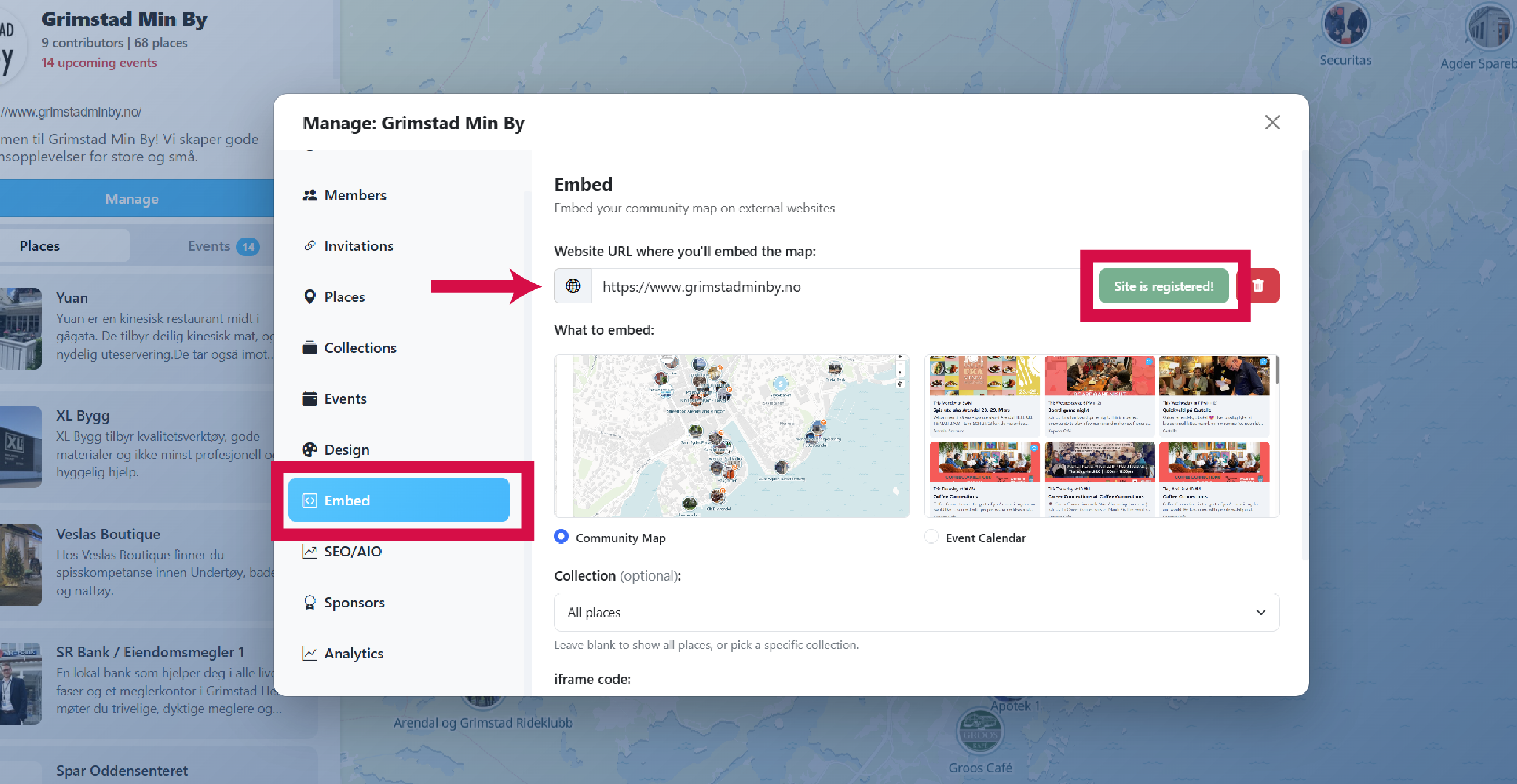Viewport: 1517px width, 784px height.
Task: Open the All places collection dropdown
Action: pos(916,612)
